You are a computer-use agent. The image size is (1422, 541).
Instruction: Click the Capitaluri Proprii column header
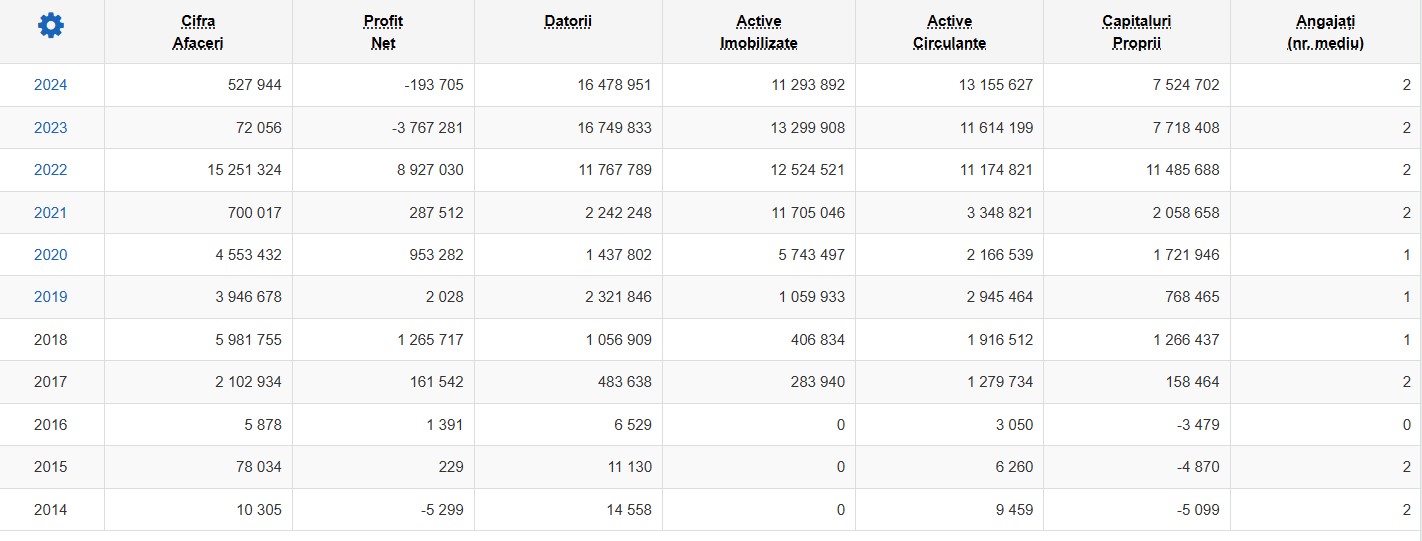click(x=1137, y=32)
